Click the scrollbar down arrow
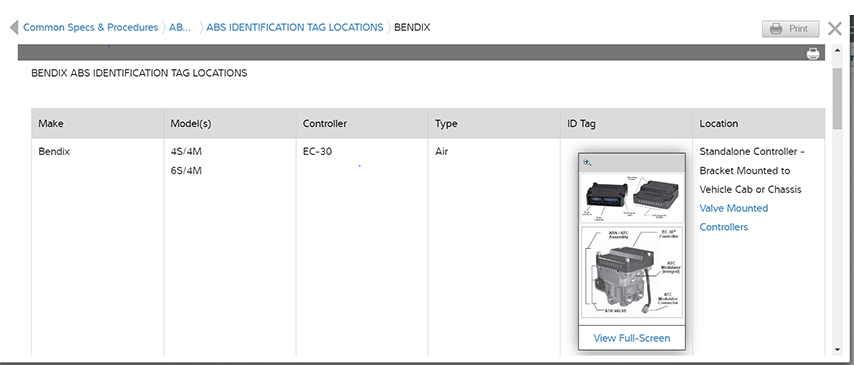 coord(837,350)
